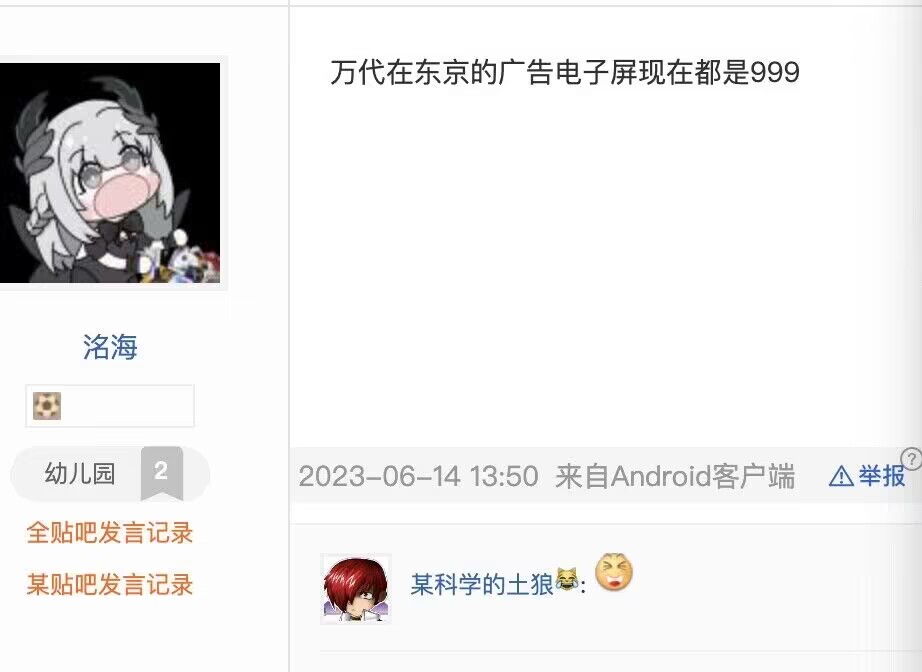
Task: Open 全贴吧发言记录 link
Action: pos(110,533)
